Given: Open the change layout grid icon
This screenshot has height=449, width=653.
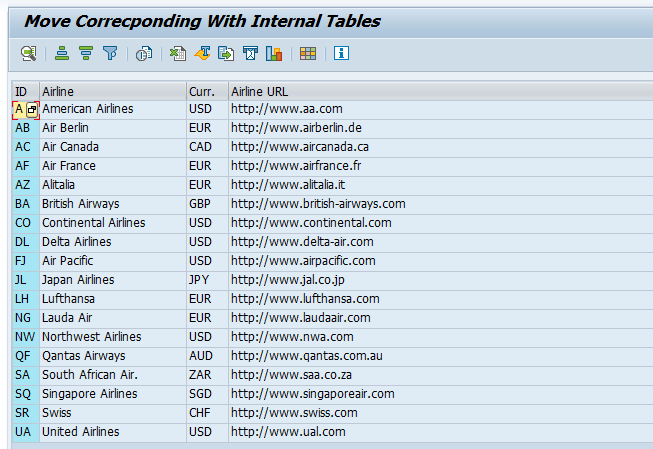Looking at the screenshot, I should [308, 53].
